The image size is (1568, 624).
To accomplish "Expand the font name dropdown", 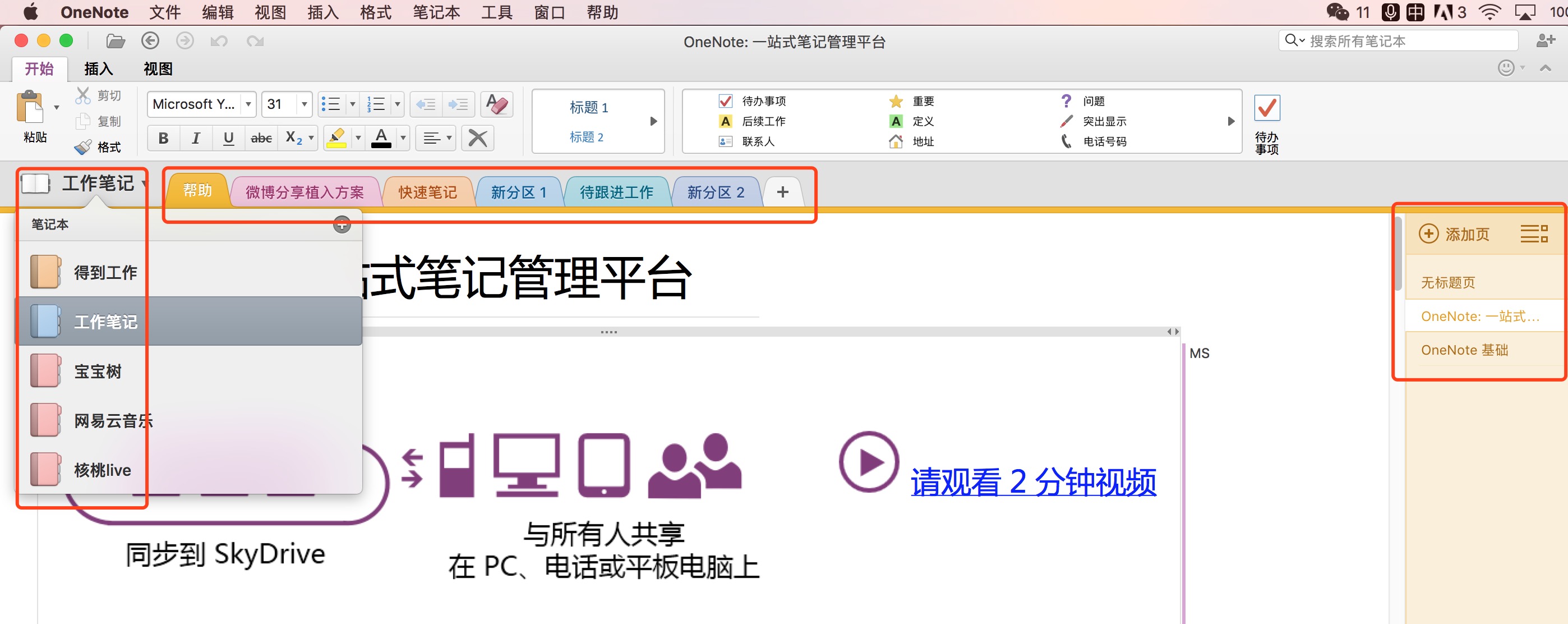I will coord(248,104).
